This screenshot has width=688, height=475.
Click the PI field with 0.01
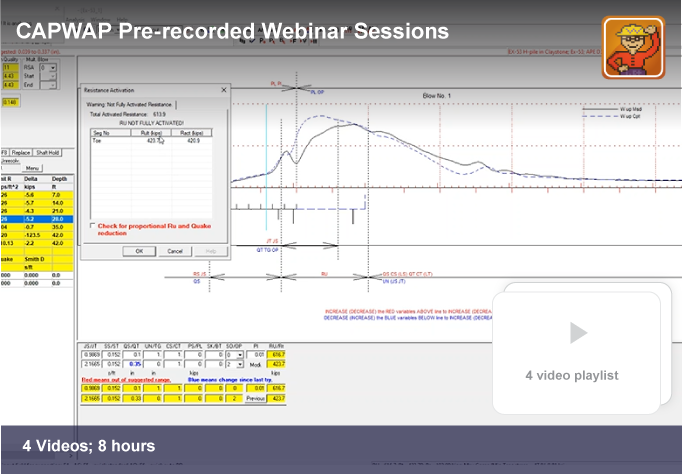click(255, 355)
